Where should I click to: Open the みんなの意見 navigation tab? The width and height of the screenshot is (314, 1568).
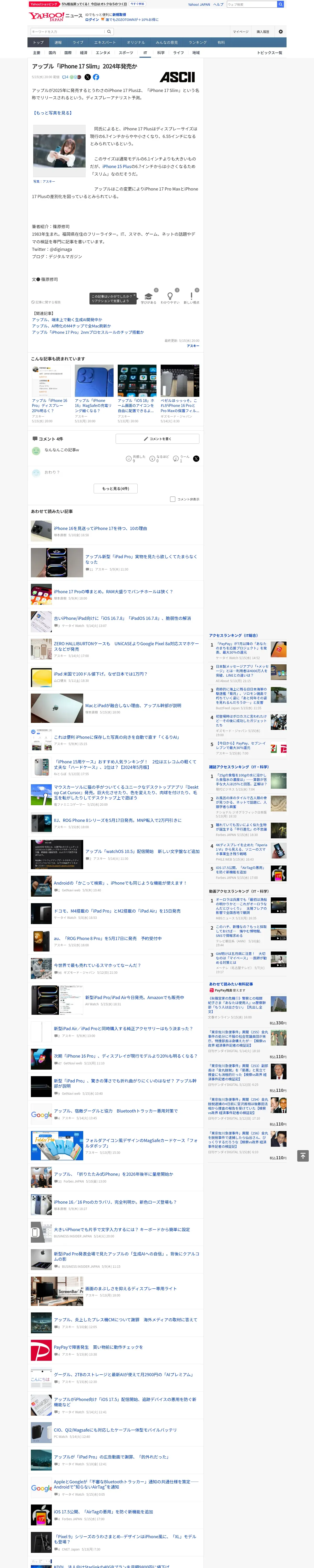[167, 43]
